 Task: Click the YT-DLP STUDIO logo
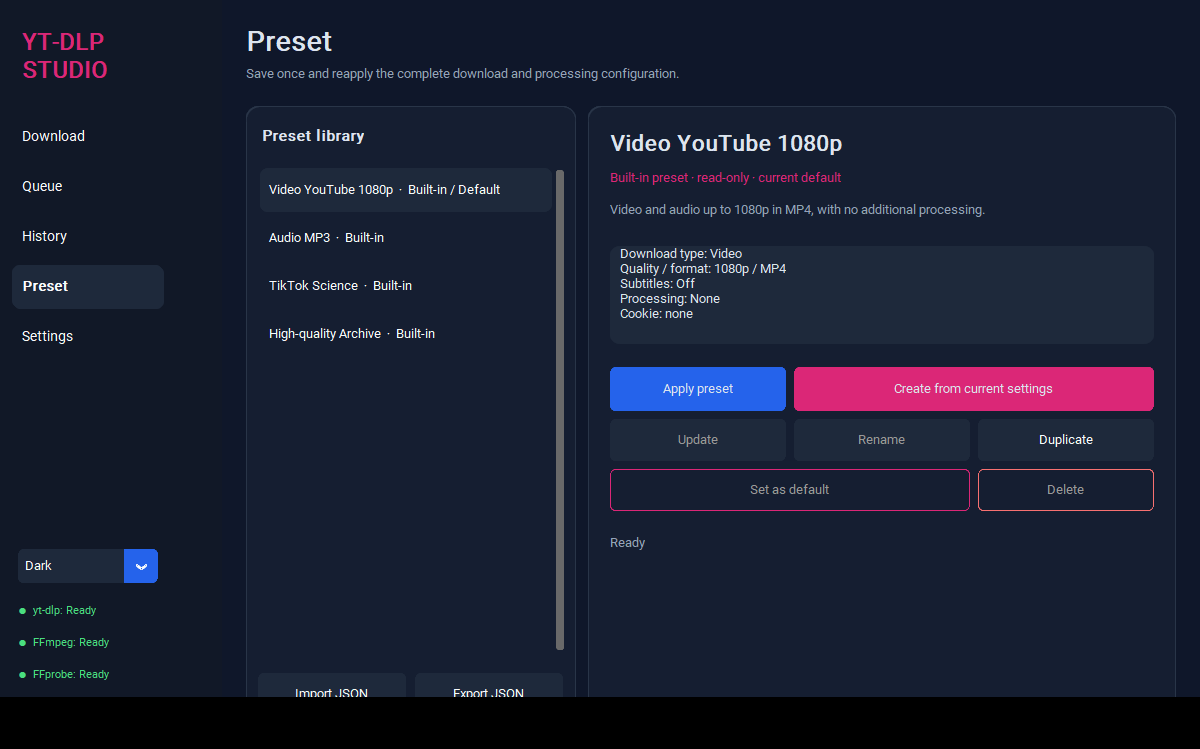pyautogui.click(x=65, y=56)
